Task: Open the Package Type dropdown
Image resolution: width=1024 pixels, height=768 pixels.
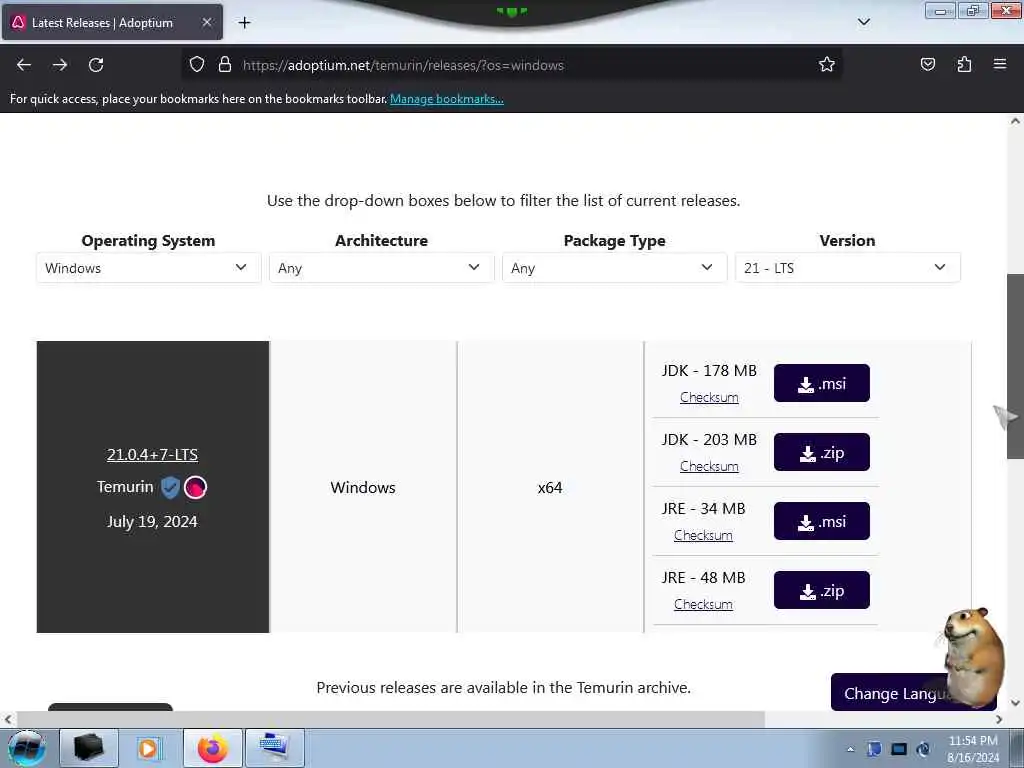Action: tap(615, 268)
